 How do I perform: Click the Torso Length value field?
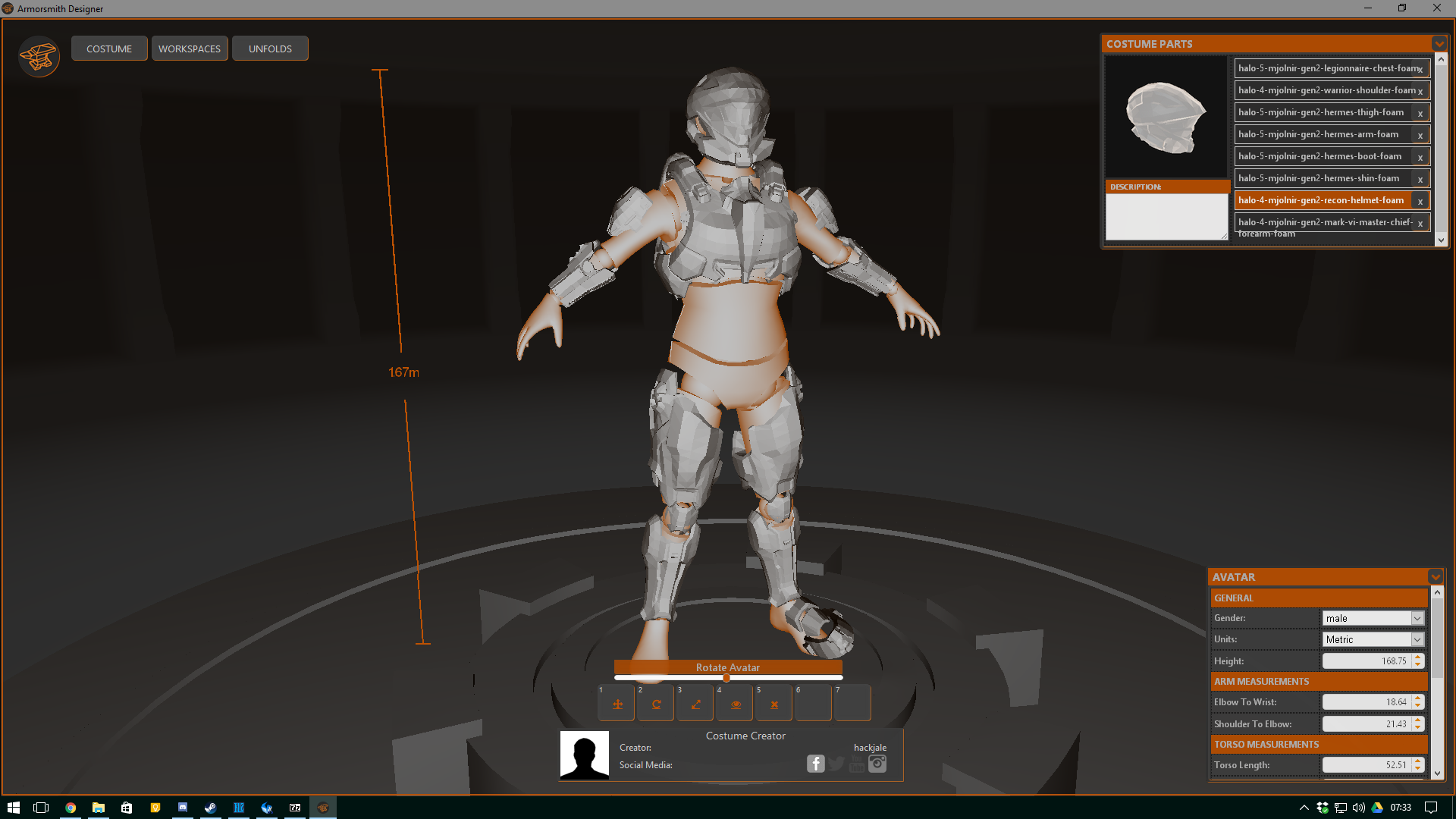click(1367, 765)
